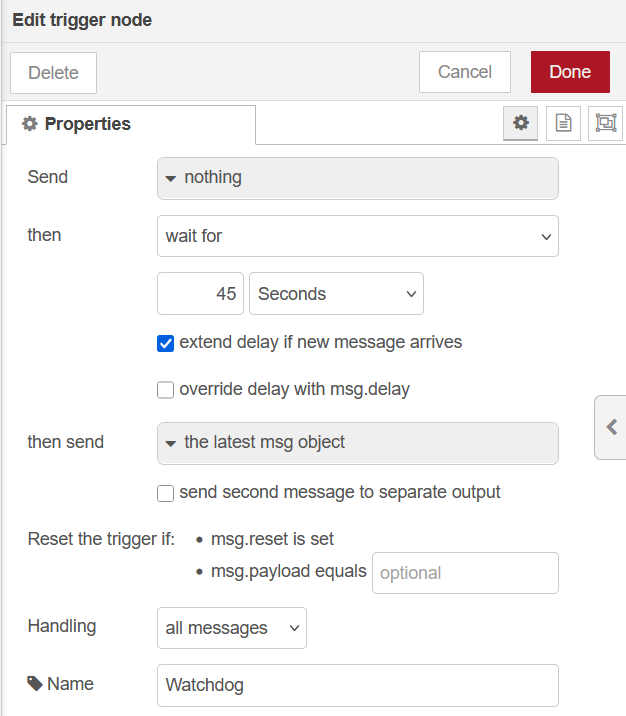Expand sidebar using left chevron handle
Screen dimensions: 626x716
point(611,427)
